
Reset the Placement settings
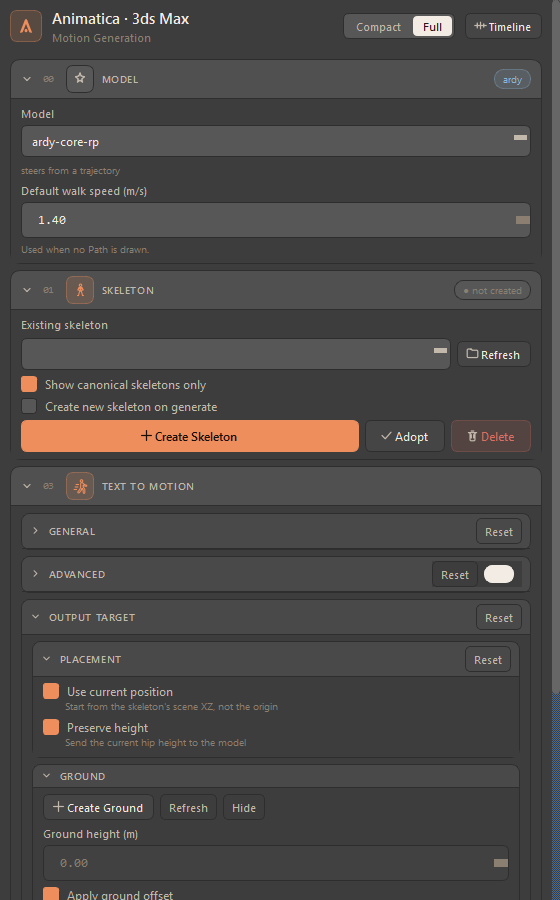(x=488, y=660)
